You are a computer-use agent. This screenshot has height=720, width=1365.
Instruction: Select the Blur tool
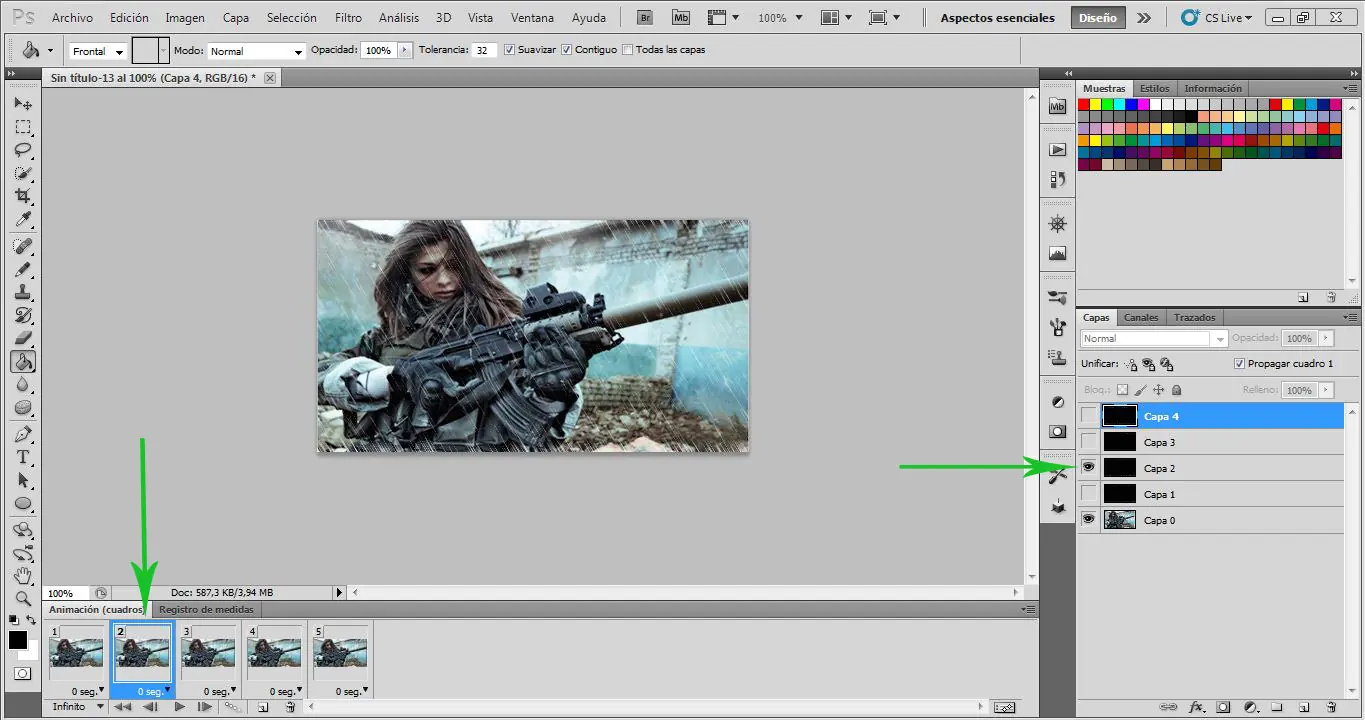point(23,384)
